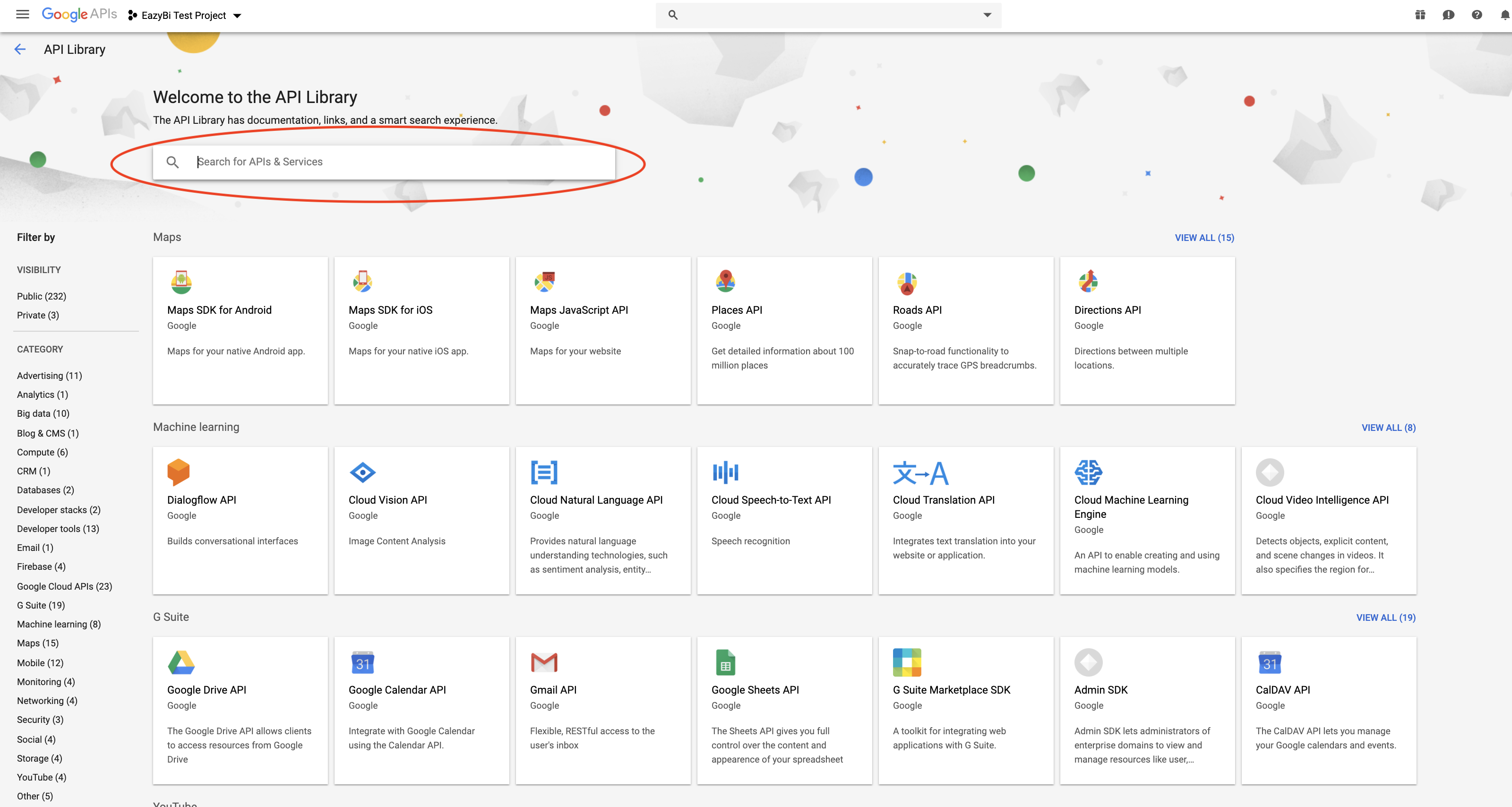Filter by Private visibility
Screen dimensions: 1512x807
click(38, 315)
